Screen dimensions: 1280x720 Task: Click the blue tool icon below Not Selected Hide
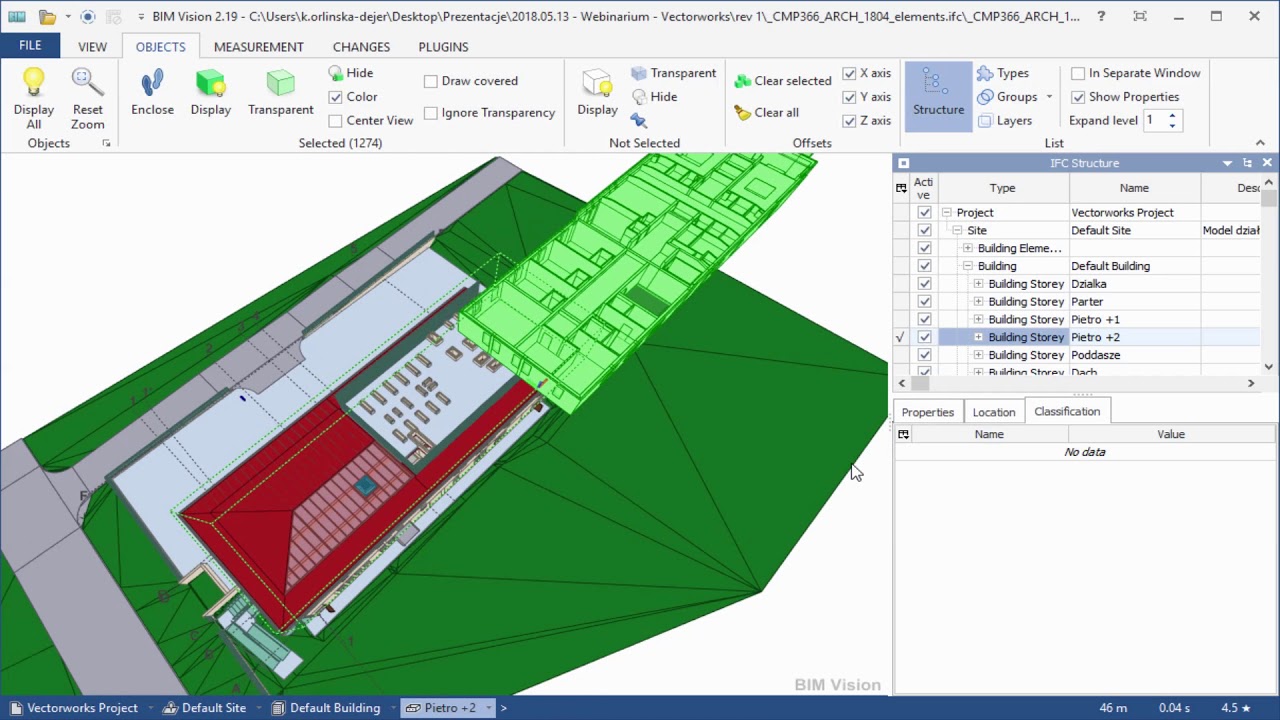639,121
